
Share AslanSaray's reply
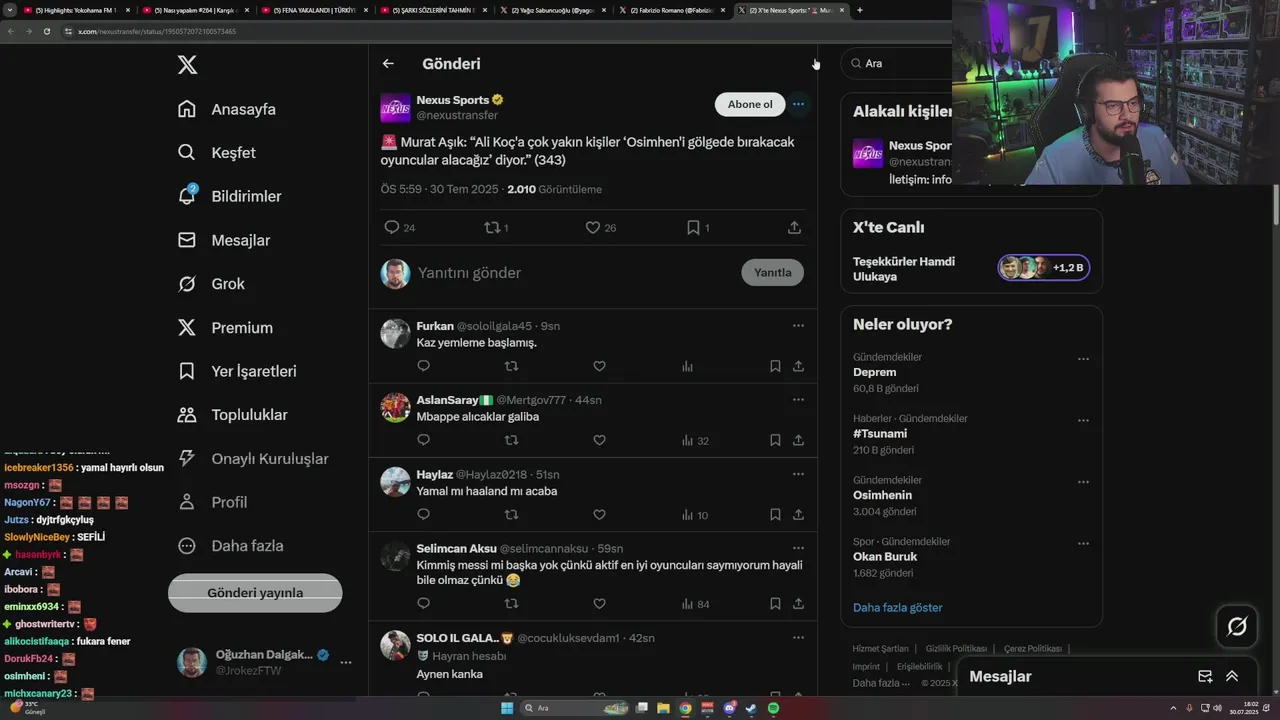tap(798, 440)
